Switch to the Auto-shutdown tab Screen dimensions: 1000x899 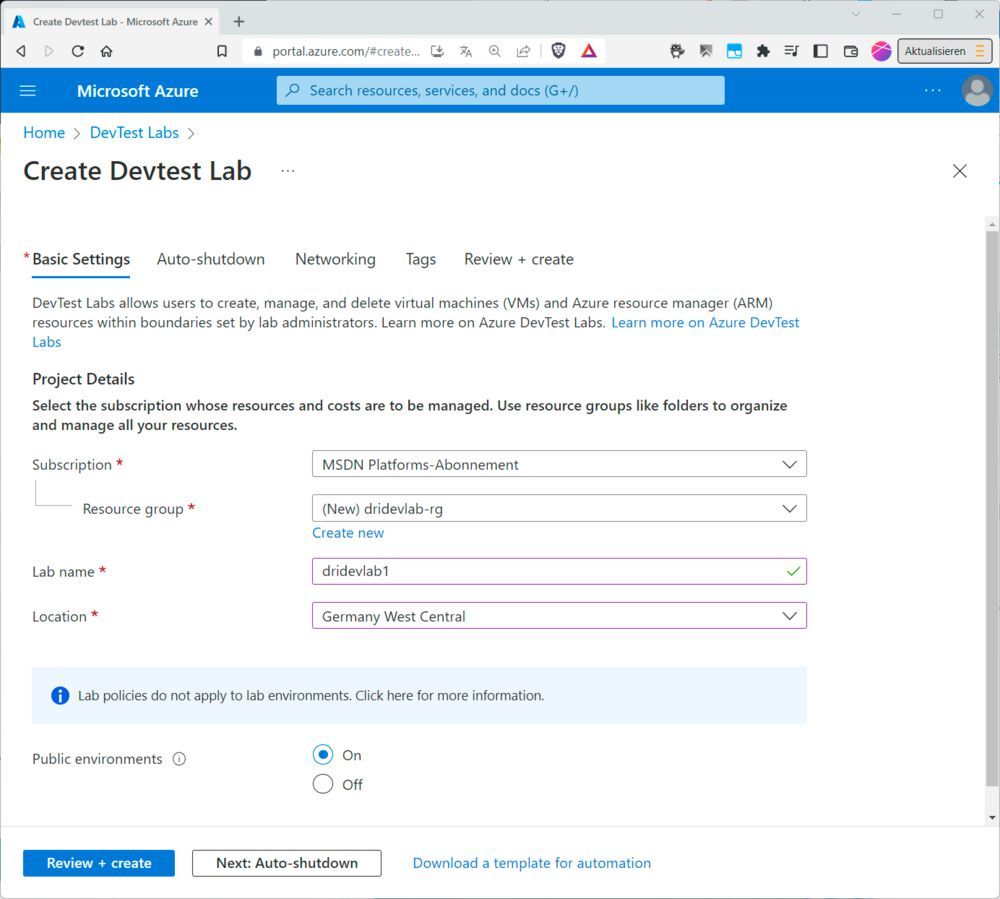(211, 259)
